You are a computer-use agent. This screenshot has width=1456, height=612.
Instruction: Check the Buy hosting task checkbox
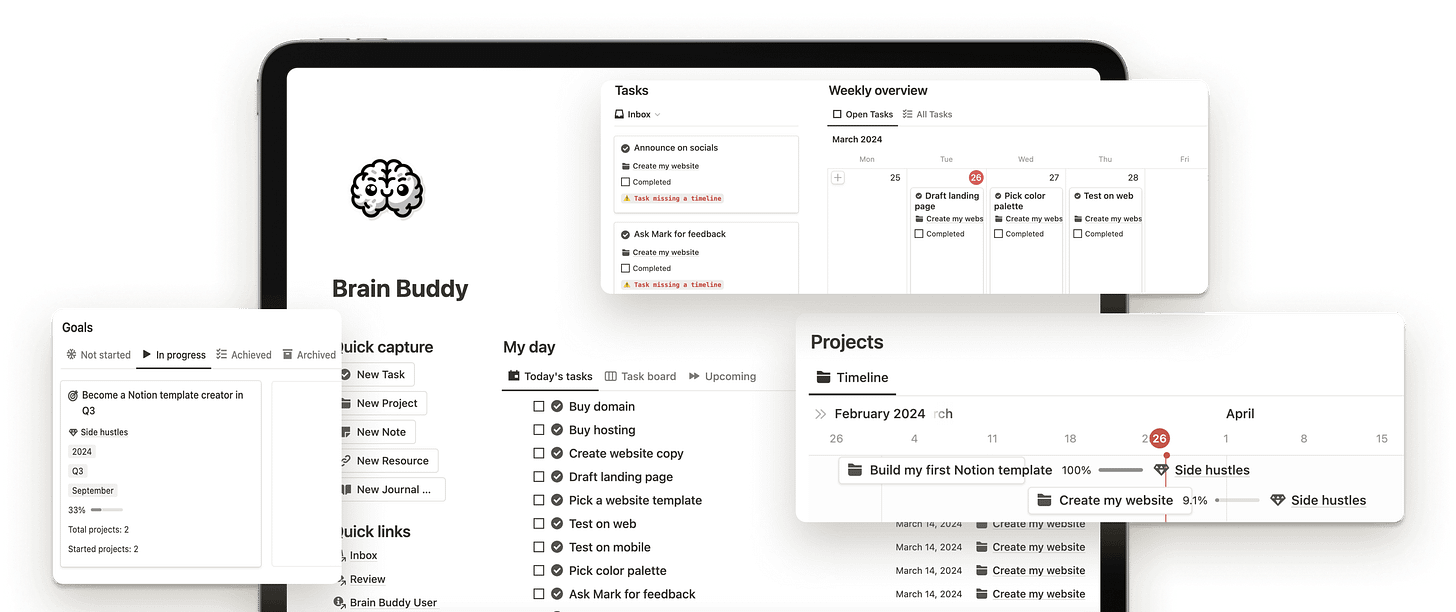(539, 430)
